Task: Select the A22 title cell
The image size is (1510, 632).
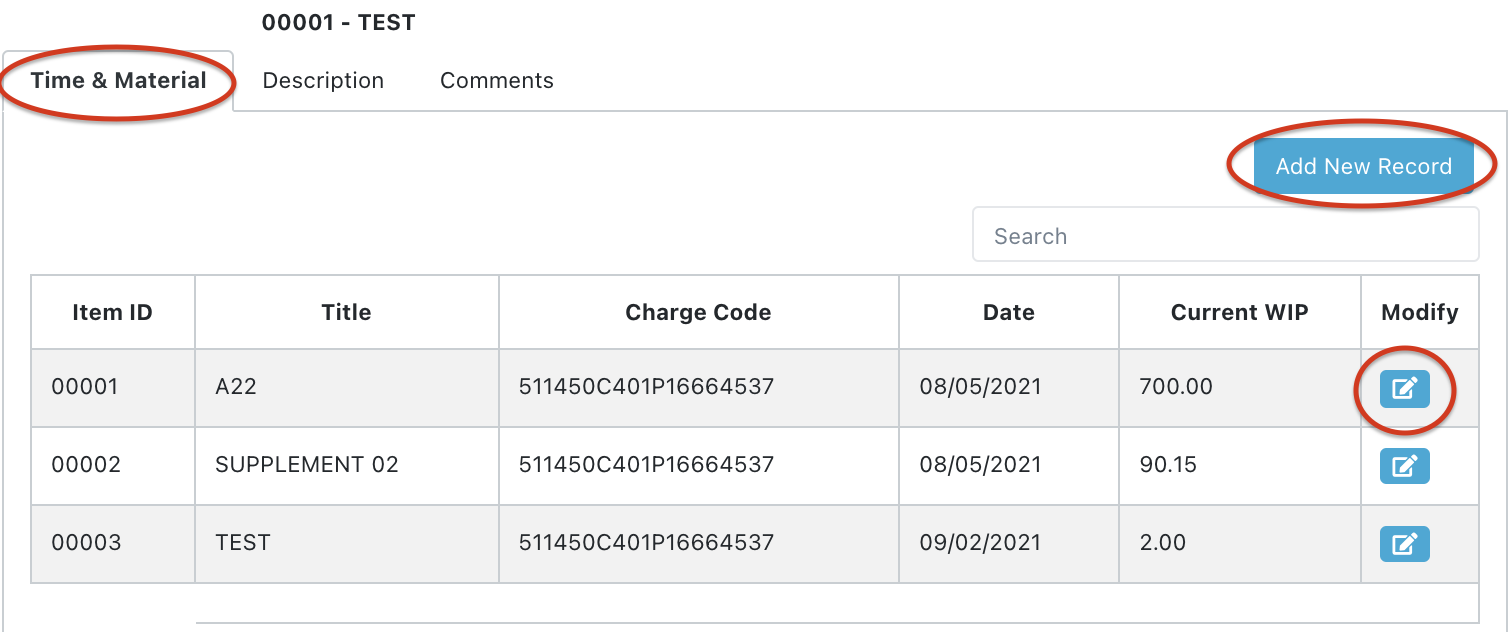Action: pyautogui.click(x=236, y=387)
